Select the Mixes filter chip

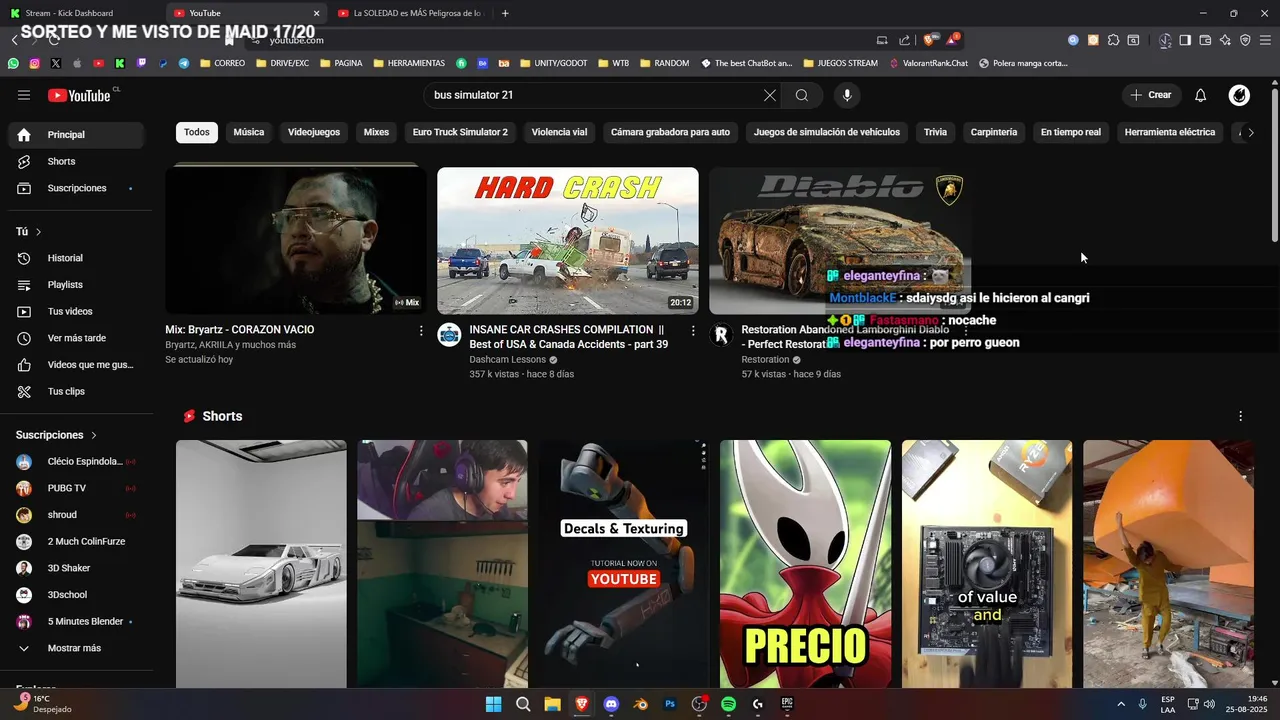pyautogui.click(x=376, y=132)
